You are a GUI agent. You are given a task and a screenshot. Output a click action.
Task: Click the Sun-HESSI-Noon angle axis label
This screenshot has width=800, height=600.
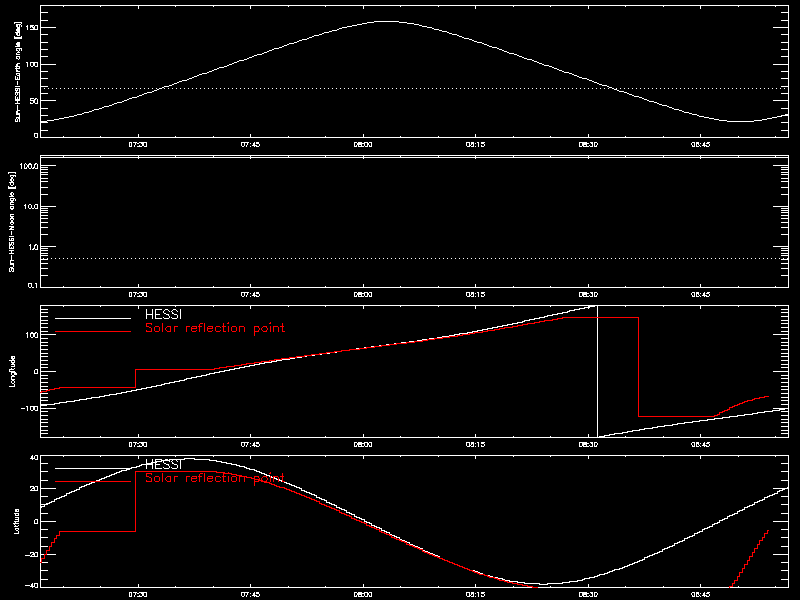click(x=12, y=221)
